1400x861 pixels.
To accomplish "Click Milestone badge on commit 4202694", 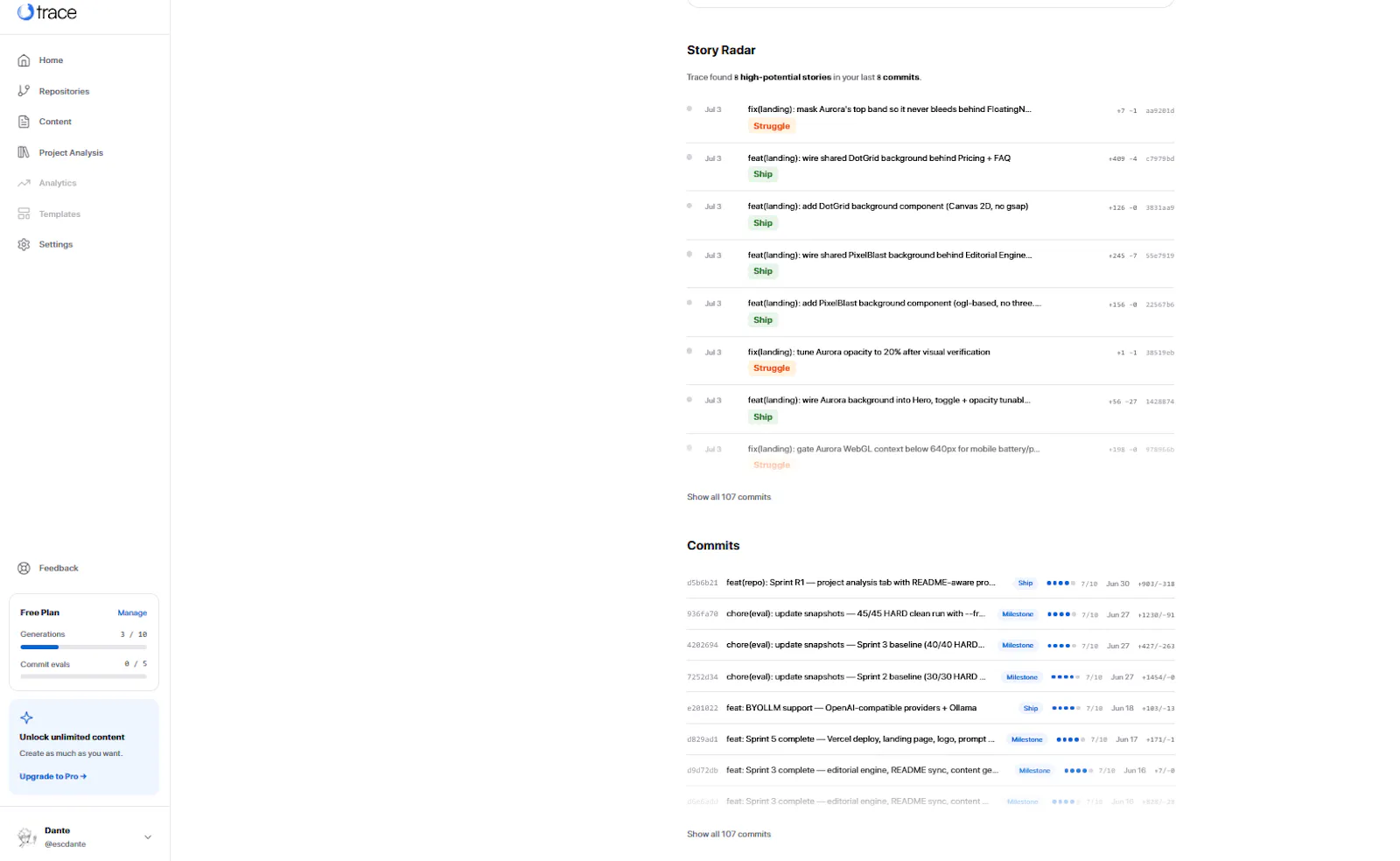I will tap(1018, 646).
